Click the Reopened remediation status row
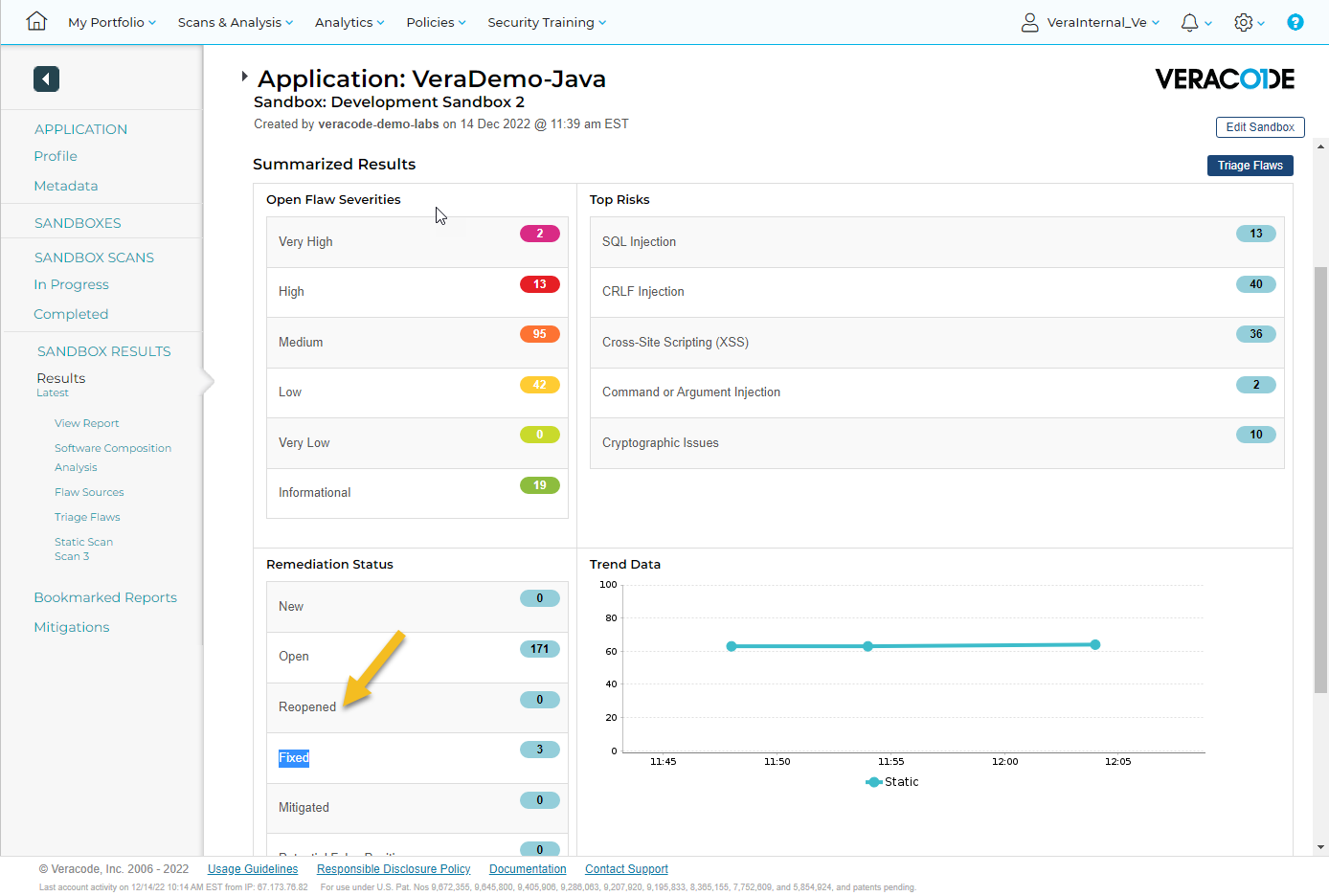 pos(417,707)
